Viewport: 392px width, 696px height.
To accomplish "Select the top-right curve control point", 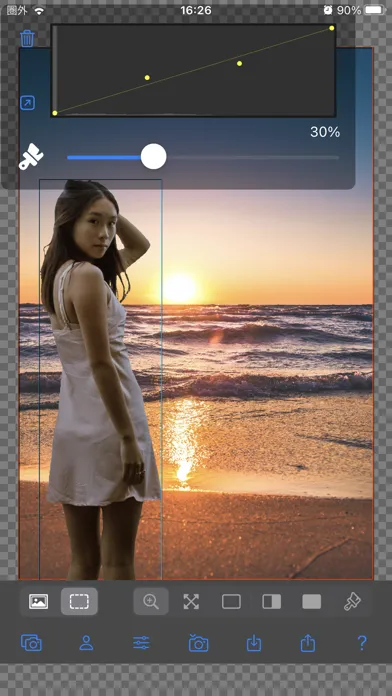I will click(332, 28).
